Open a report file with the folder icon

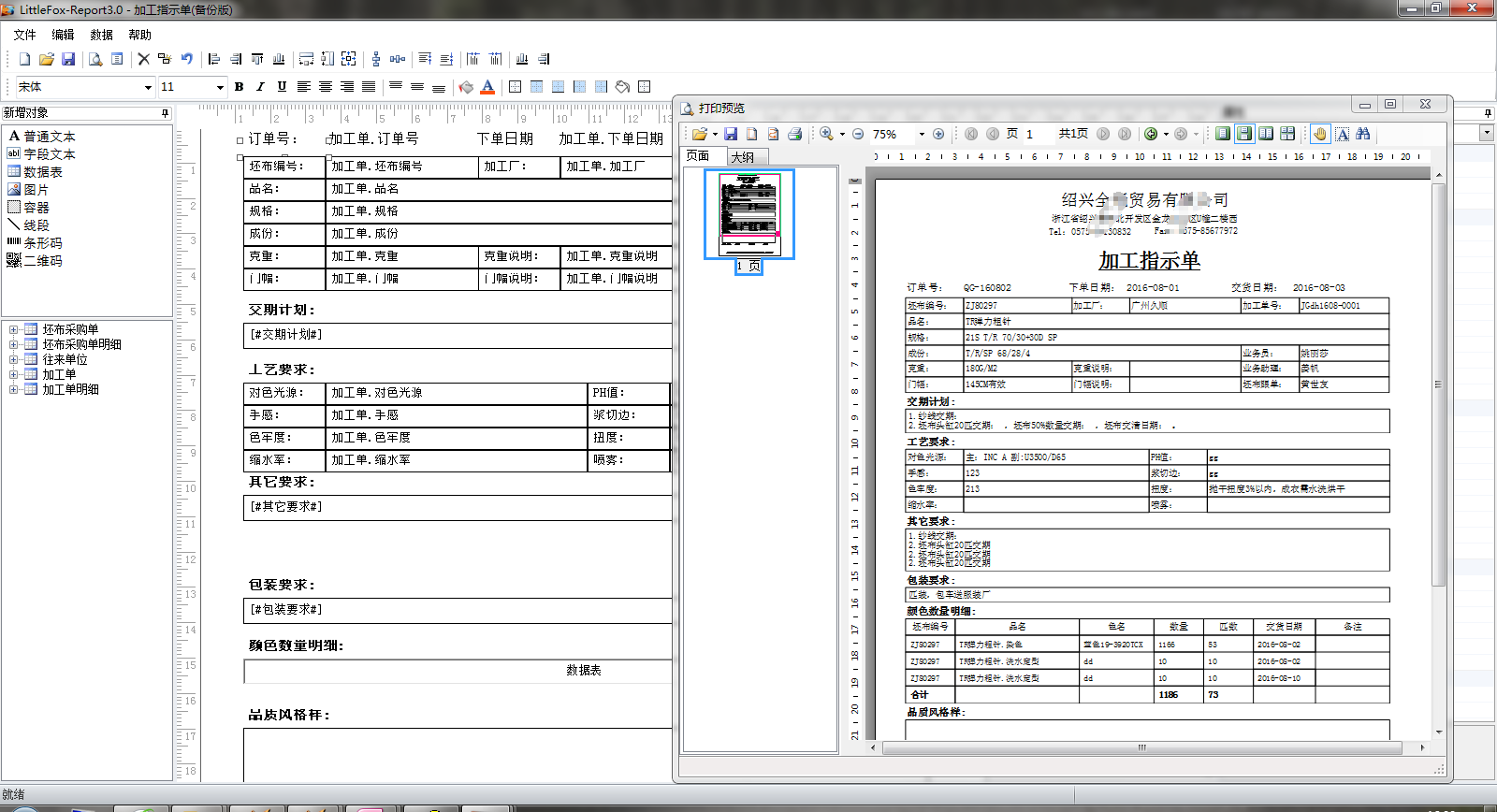pos(46,59)
